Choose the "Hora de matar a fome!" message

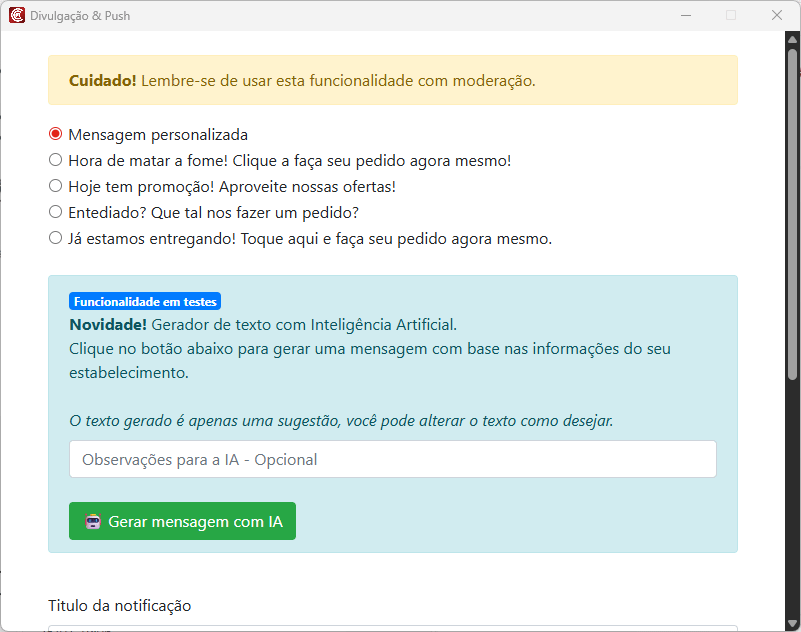click(x=56, y=160)
